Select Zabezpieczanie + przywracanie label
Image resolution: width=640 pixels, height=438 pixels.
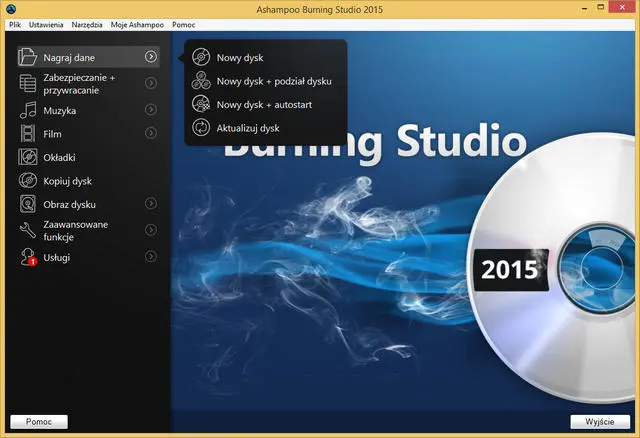79,84
